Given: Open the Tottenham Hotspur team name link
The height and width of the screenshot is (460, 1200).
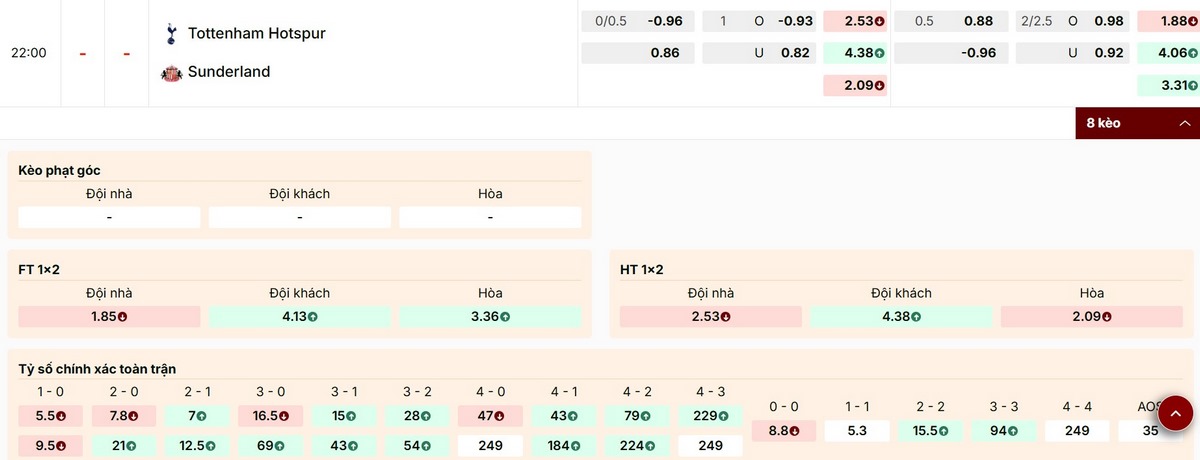Looking at the screenshot, I should [256, 33].
